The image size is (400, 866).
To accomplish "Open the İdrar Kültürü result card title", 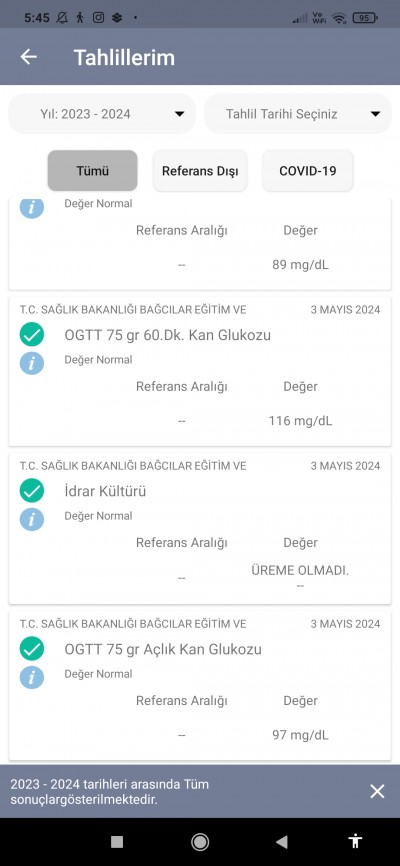I will [x=106, y=491].
